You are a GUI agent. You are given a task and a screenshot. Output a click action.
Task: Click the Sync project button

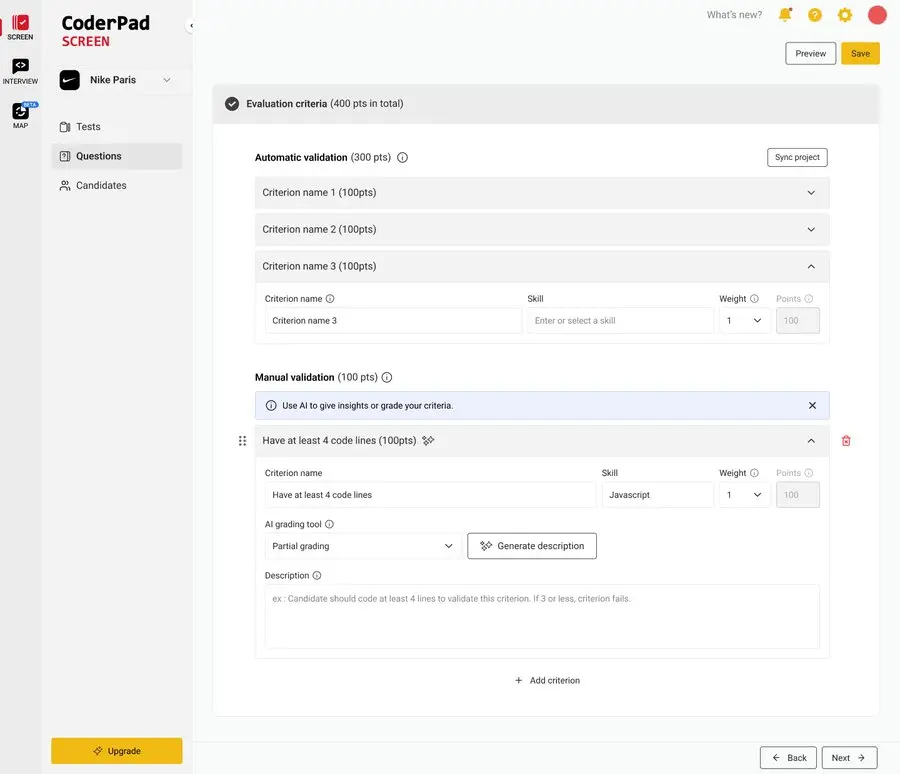pos(797,157)
